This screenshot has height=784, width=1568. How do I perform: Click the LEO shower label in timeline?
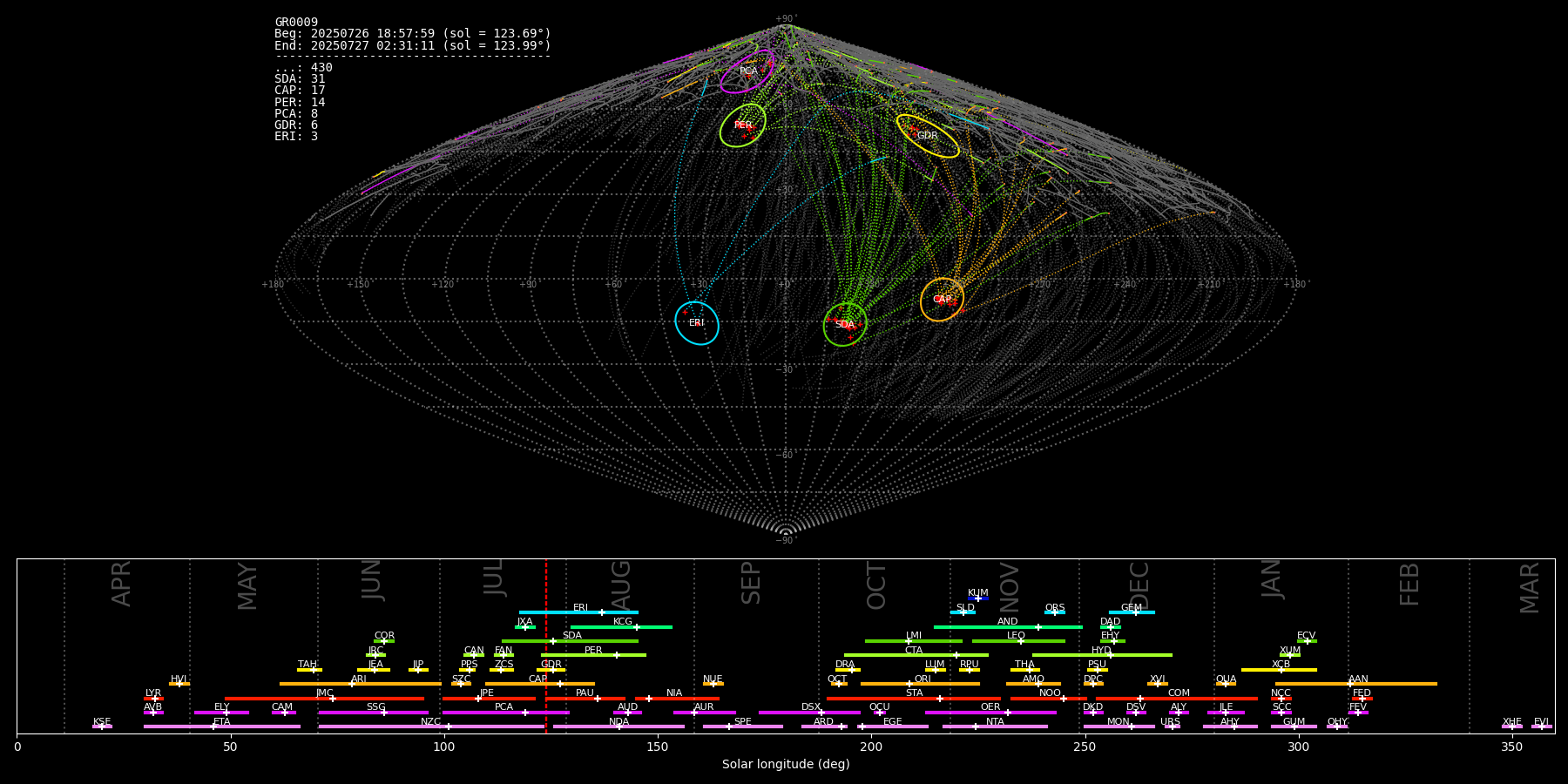tap(1017, 636)
